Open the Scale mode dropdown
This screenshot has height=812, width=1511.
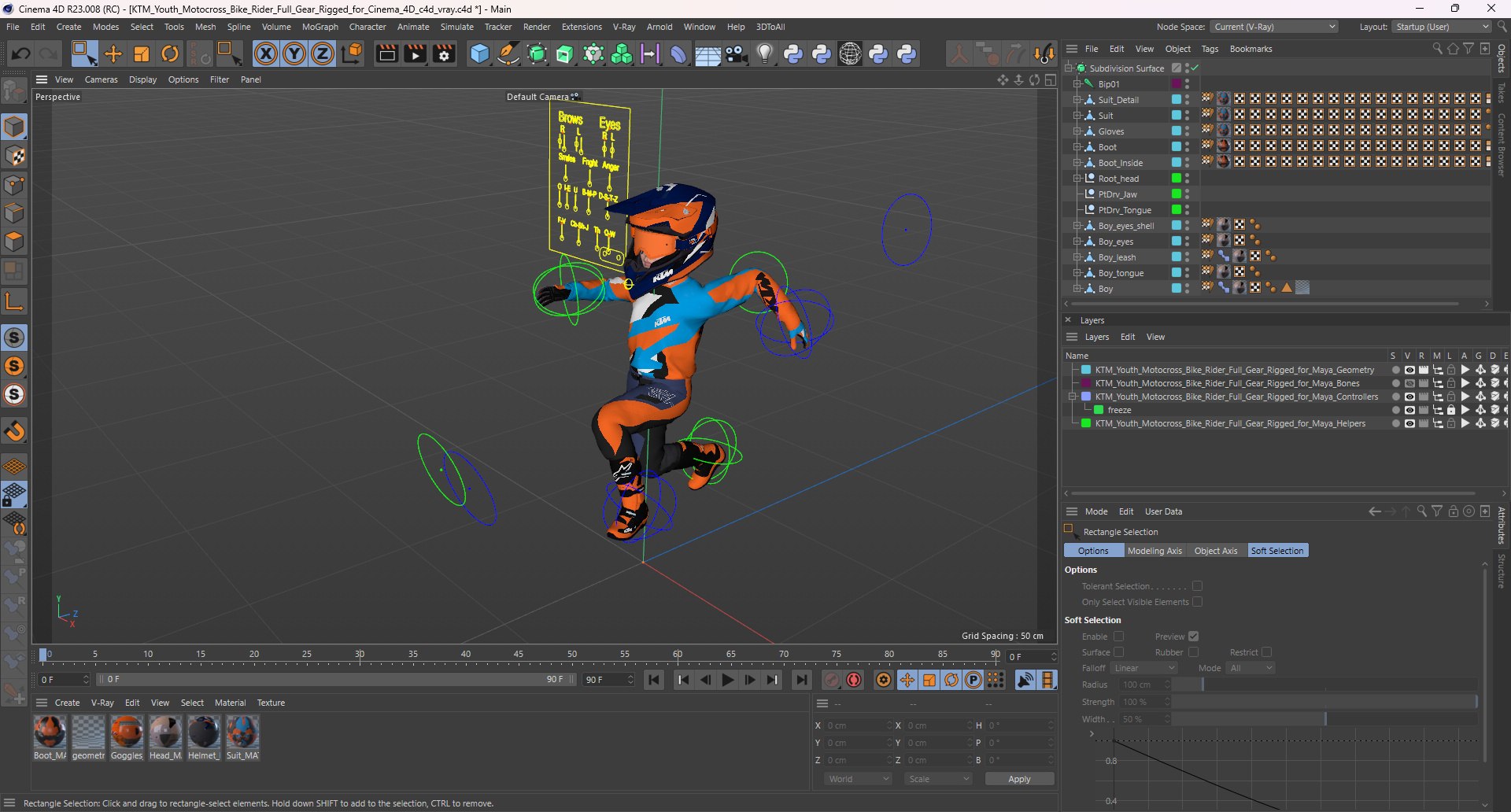[938, 779]
